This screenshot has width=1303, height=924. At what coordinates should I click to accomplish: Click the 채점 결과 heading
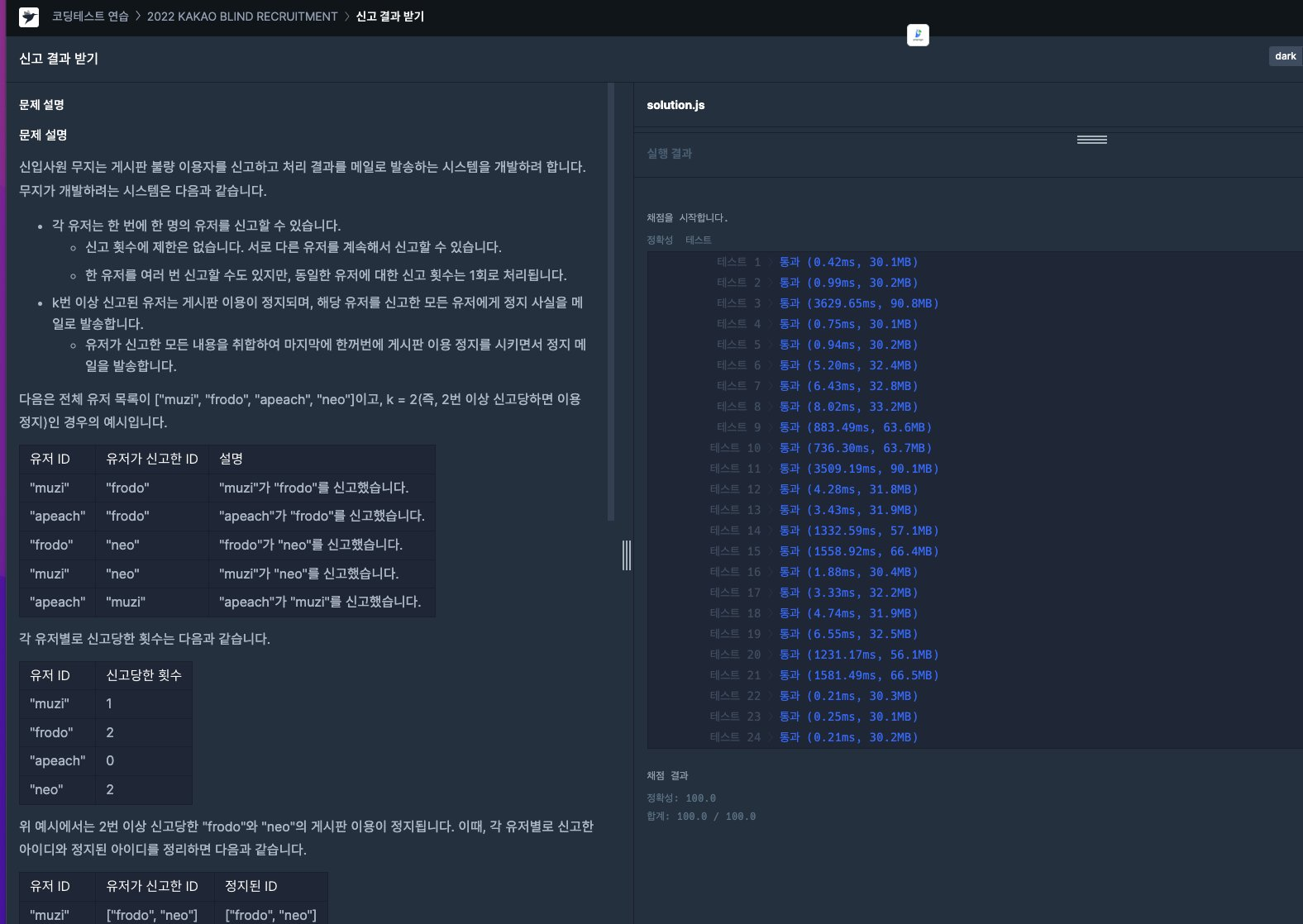667,776
